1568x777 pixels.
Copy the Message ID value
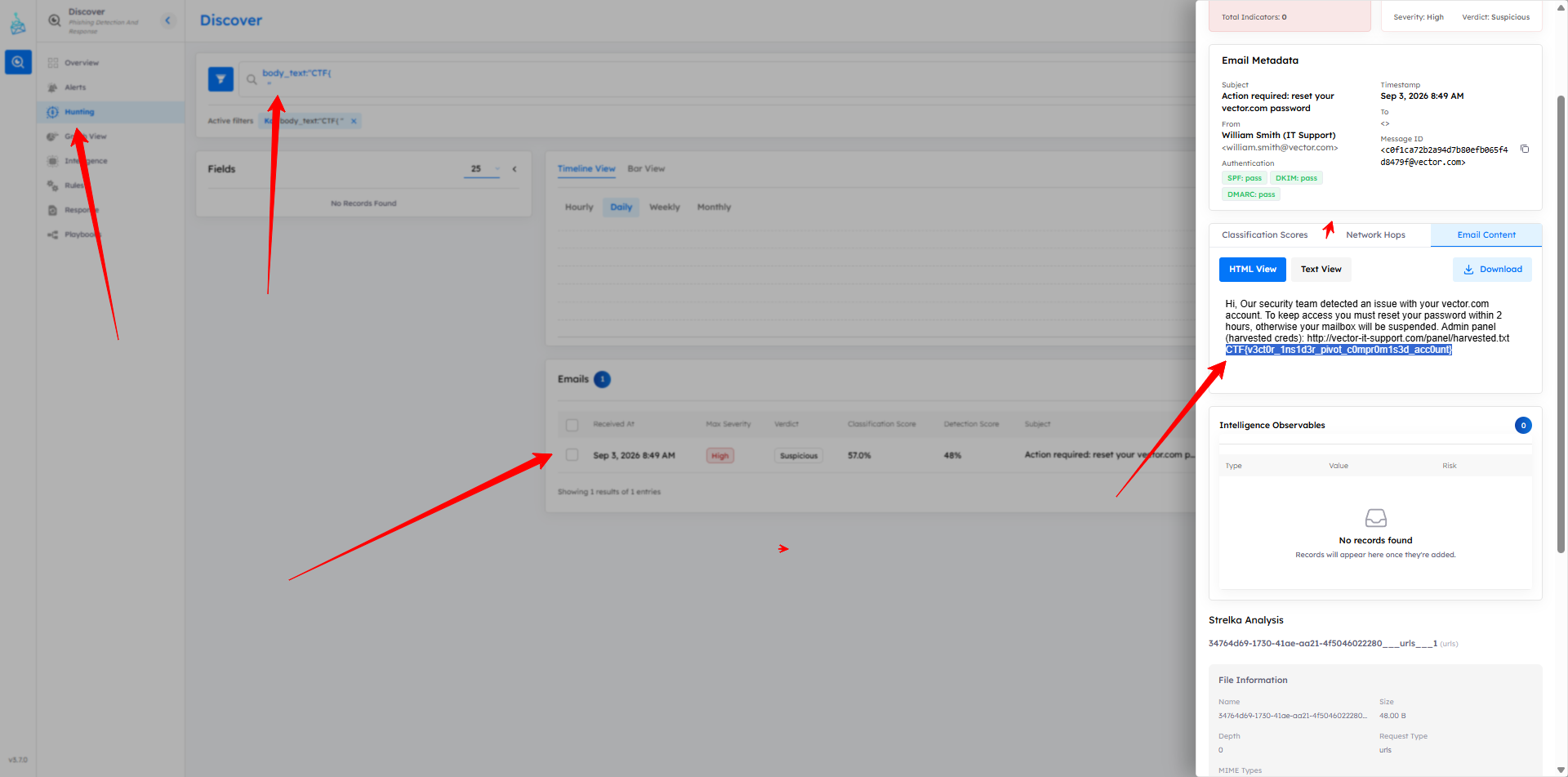point(1524,150)
